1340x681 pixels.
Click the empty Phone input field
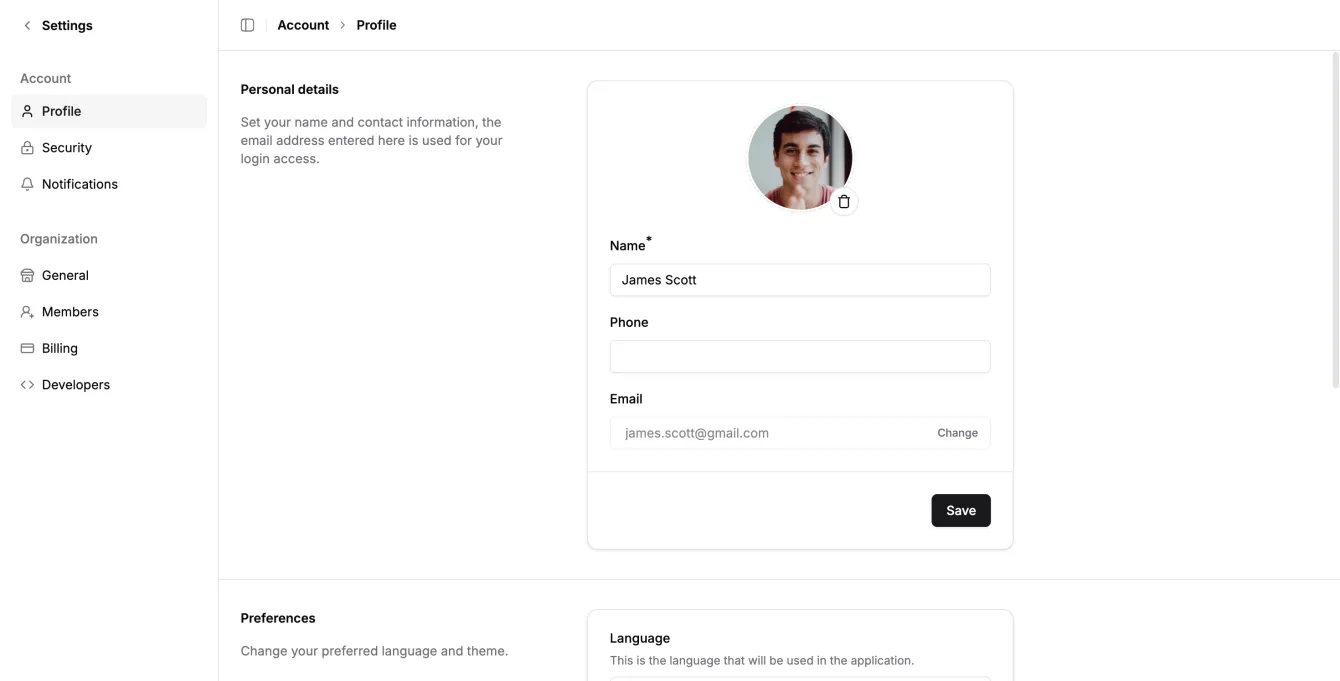[x=799, y=356]
